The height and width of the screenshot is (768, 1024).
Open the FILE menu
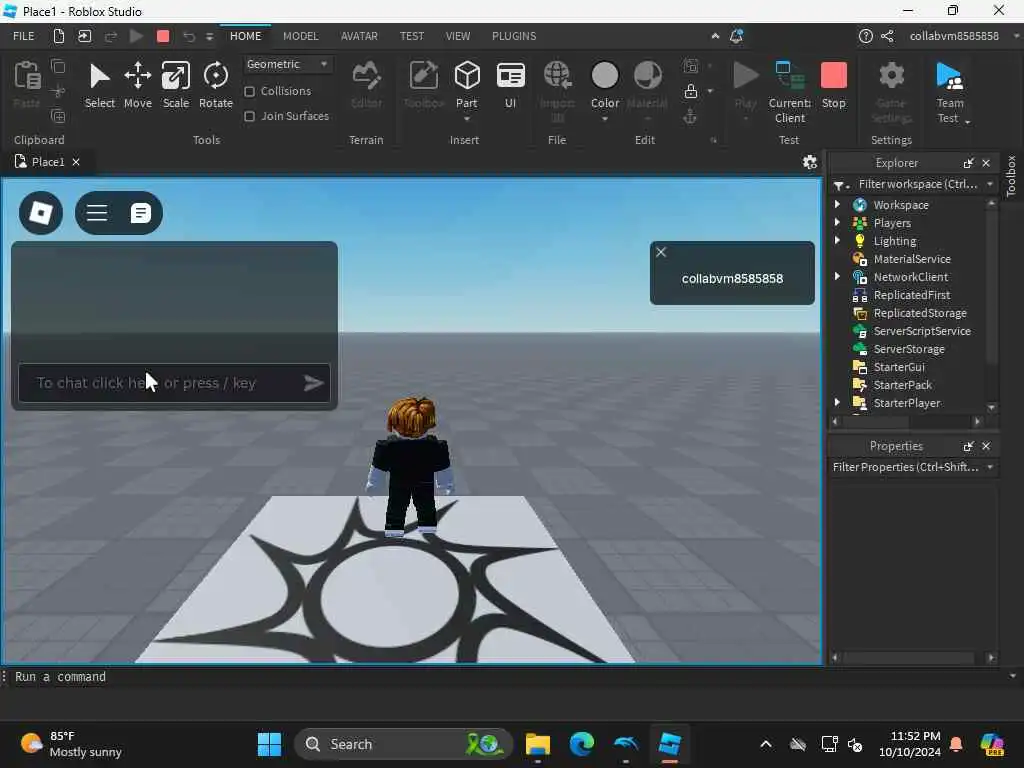pyautogui.click(x=24, y=36)
